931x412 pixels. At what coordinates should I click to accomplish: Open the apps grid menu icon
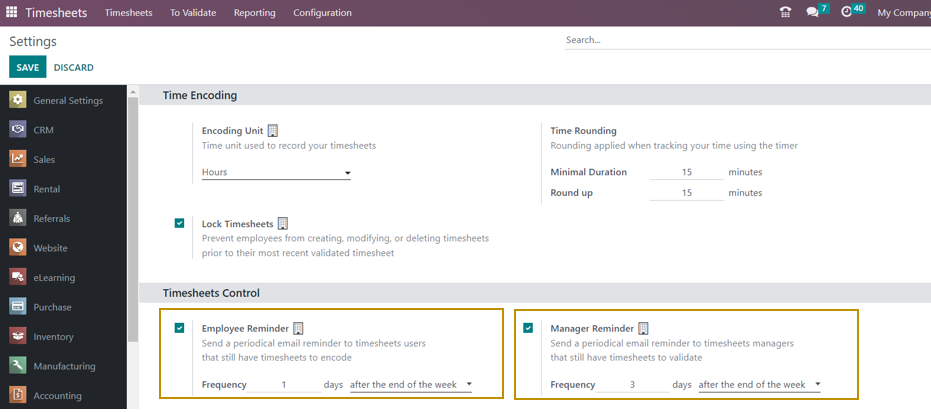tap(12, 13)
